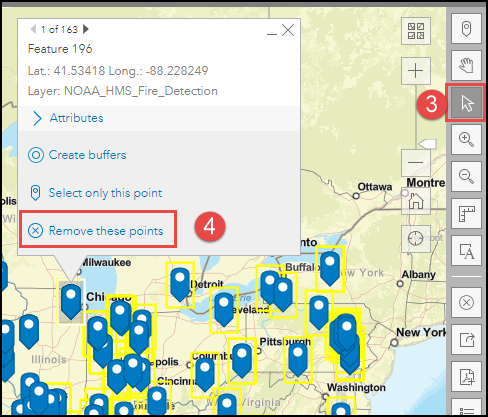The image size is (488, 417).
Task: Open the export share tool
Action: click(x=466, y=340)
